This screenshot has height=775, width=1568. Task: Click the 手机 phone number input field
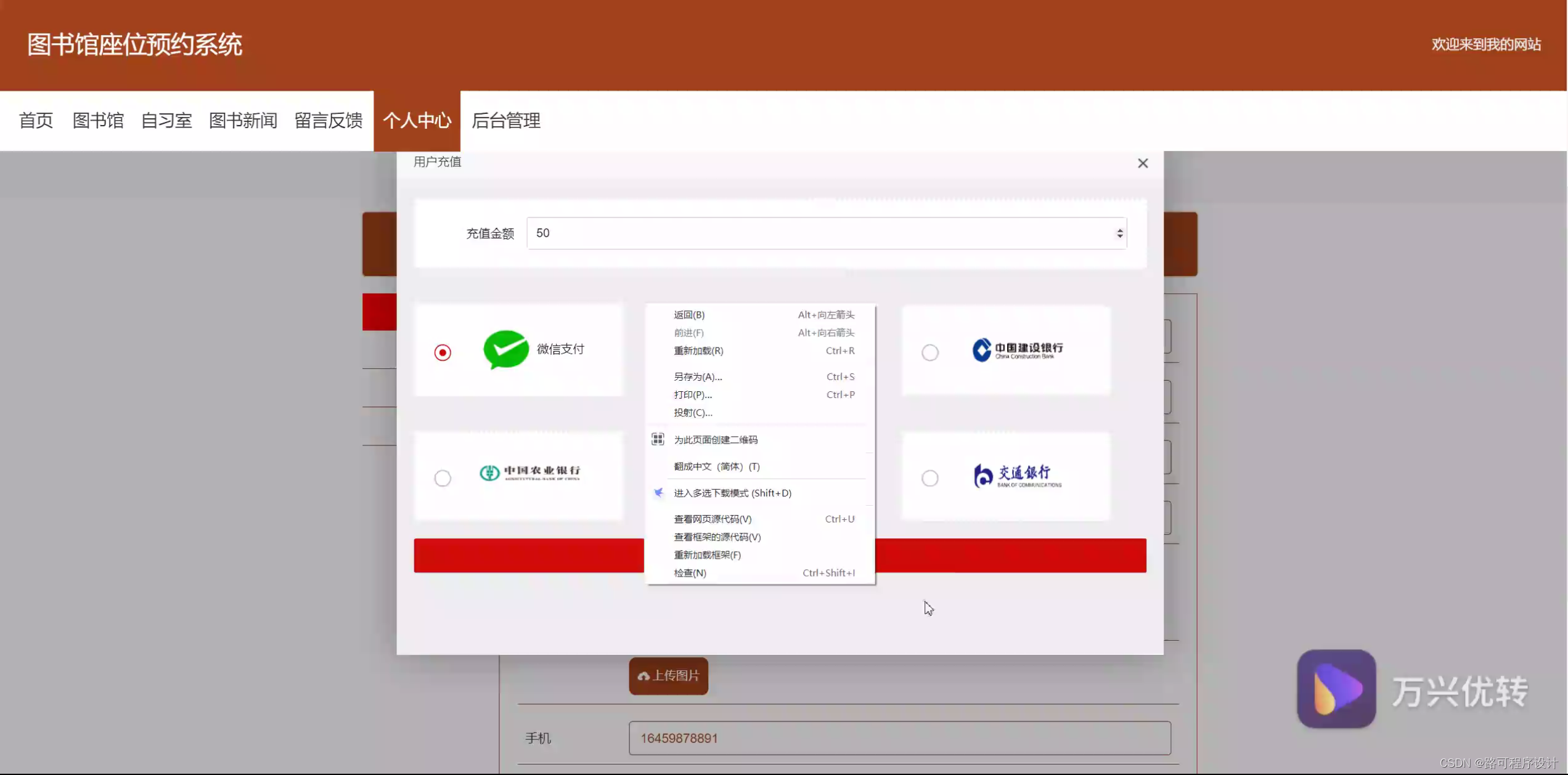(899, 738)
